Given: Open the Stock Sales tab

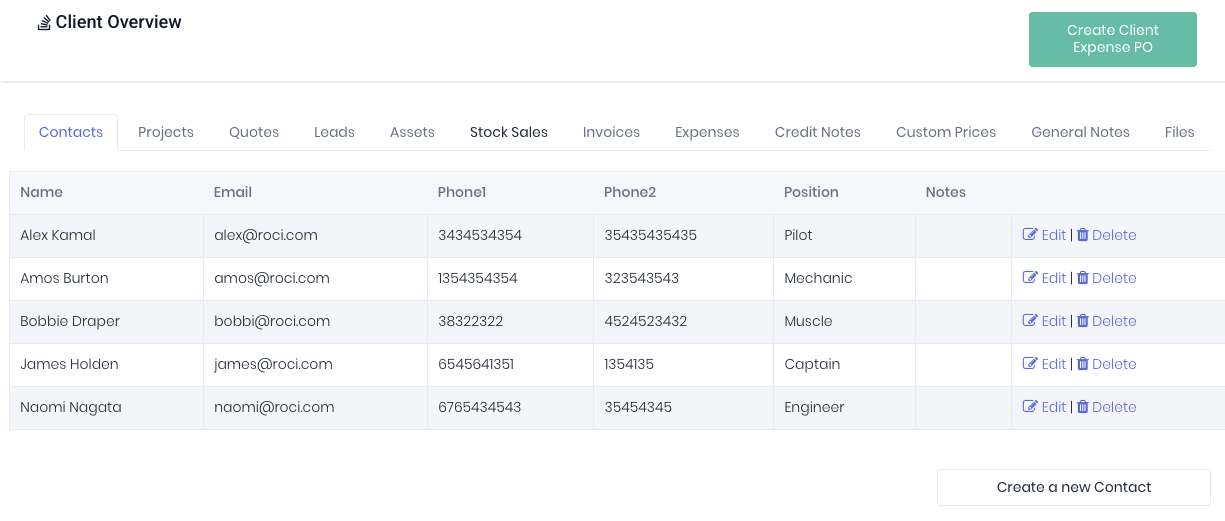Looking at the screenshot, I should coord(509,132).
